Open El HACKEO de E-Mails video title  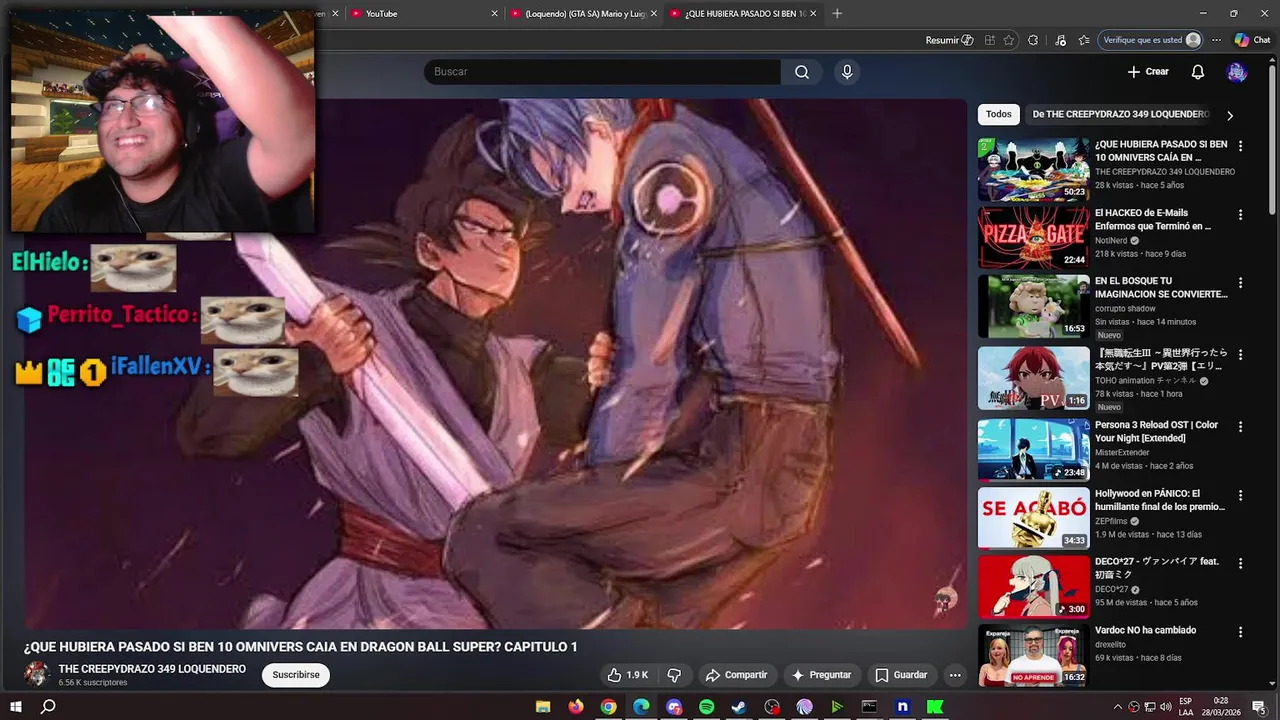pos(1153,219)
